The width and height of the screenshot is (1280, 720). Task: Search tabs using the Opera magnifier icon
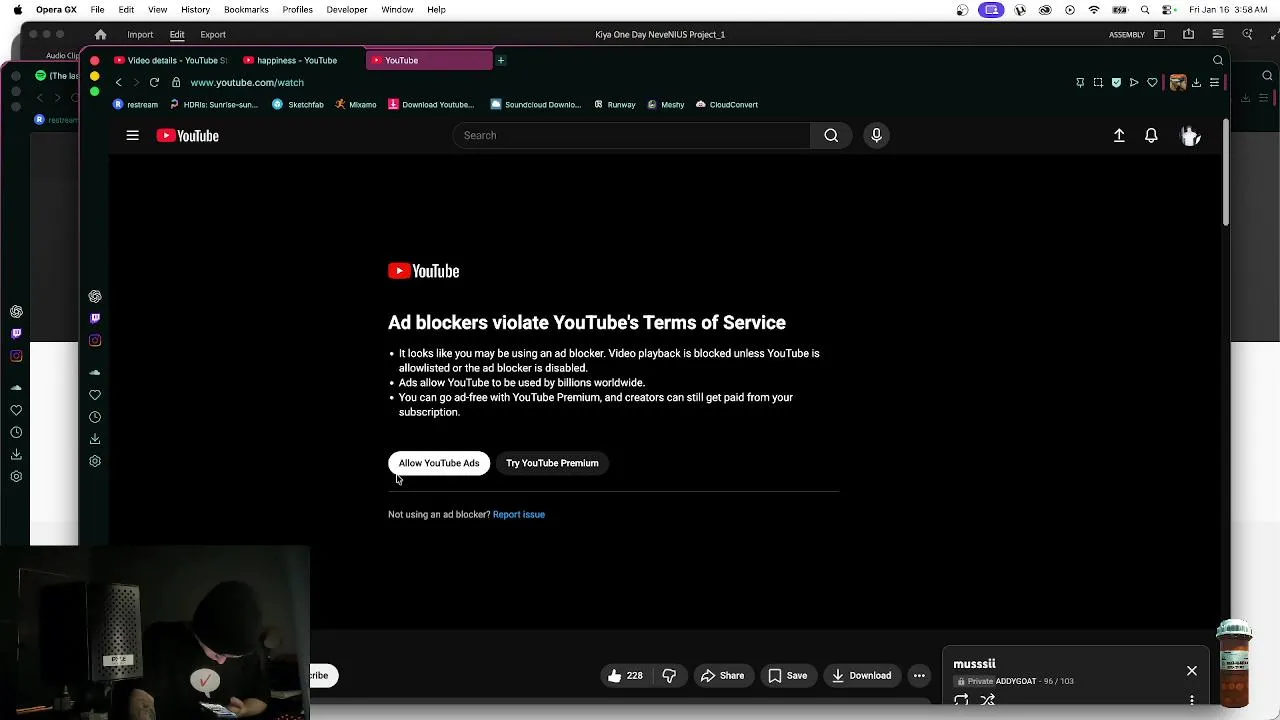click(x=1217, y=60)
